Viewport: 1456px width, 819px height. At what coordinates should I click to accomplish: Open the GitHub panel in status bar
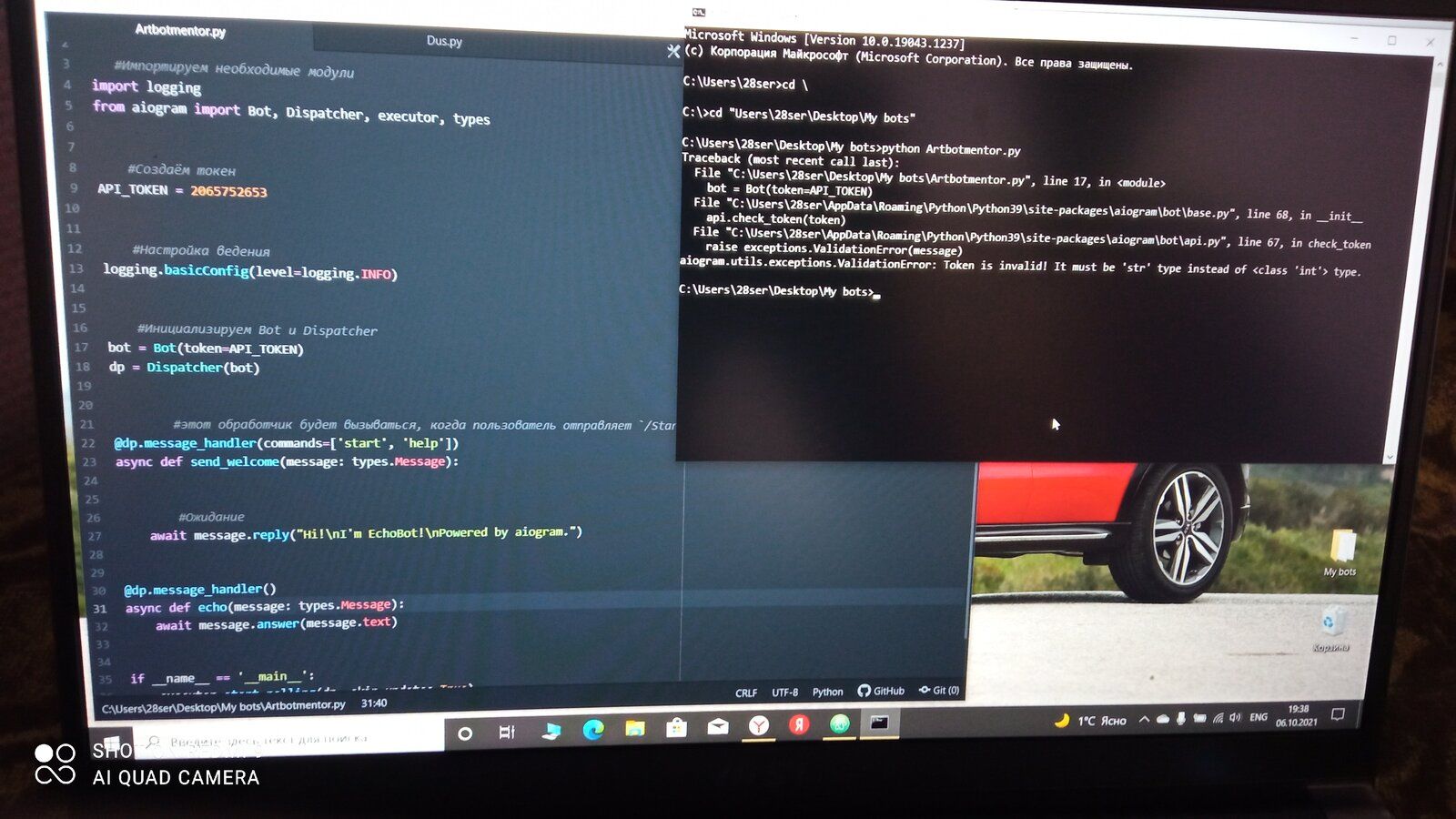pyautogui.click(x=881, y=691)
